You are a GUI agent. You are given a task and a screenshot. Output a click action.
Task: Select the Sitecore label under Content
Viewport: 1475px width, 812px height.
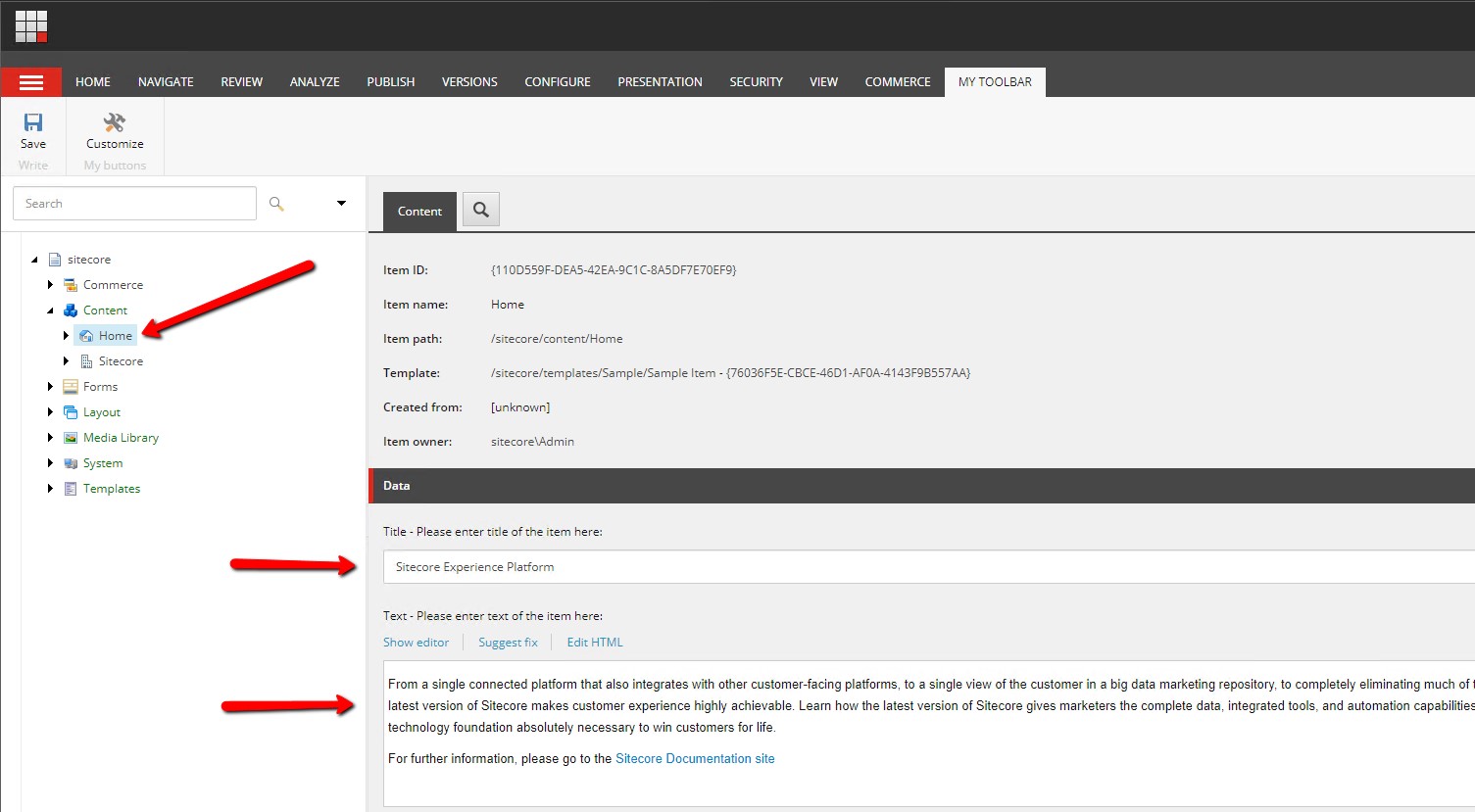[121, 361]
